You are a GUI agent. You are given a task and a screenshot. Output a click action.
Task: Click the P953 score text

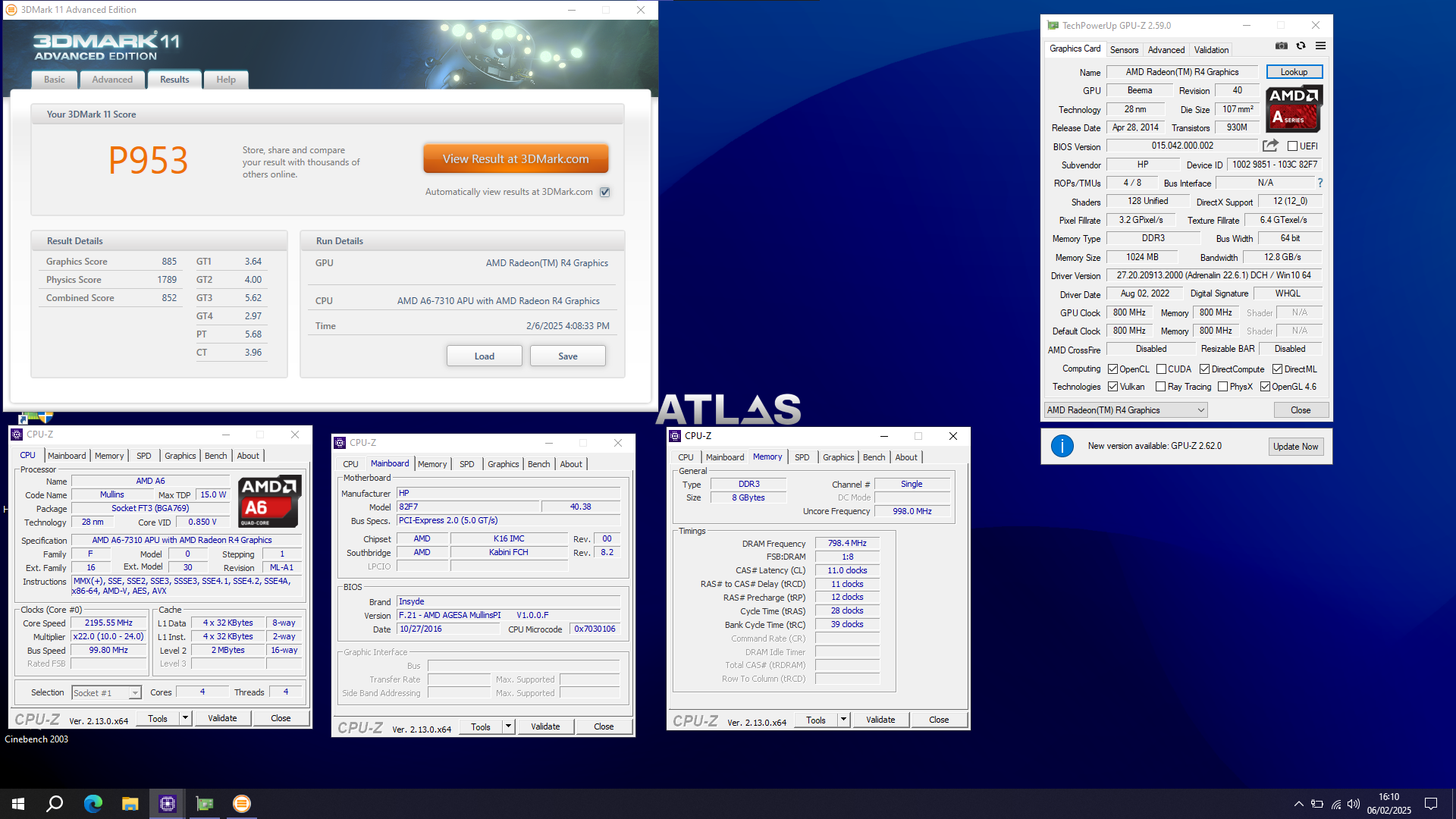point(148,160)
